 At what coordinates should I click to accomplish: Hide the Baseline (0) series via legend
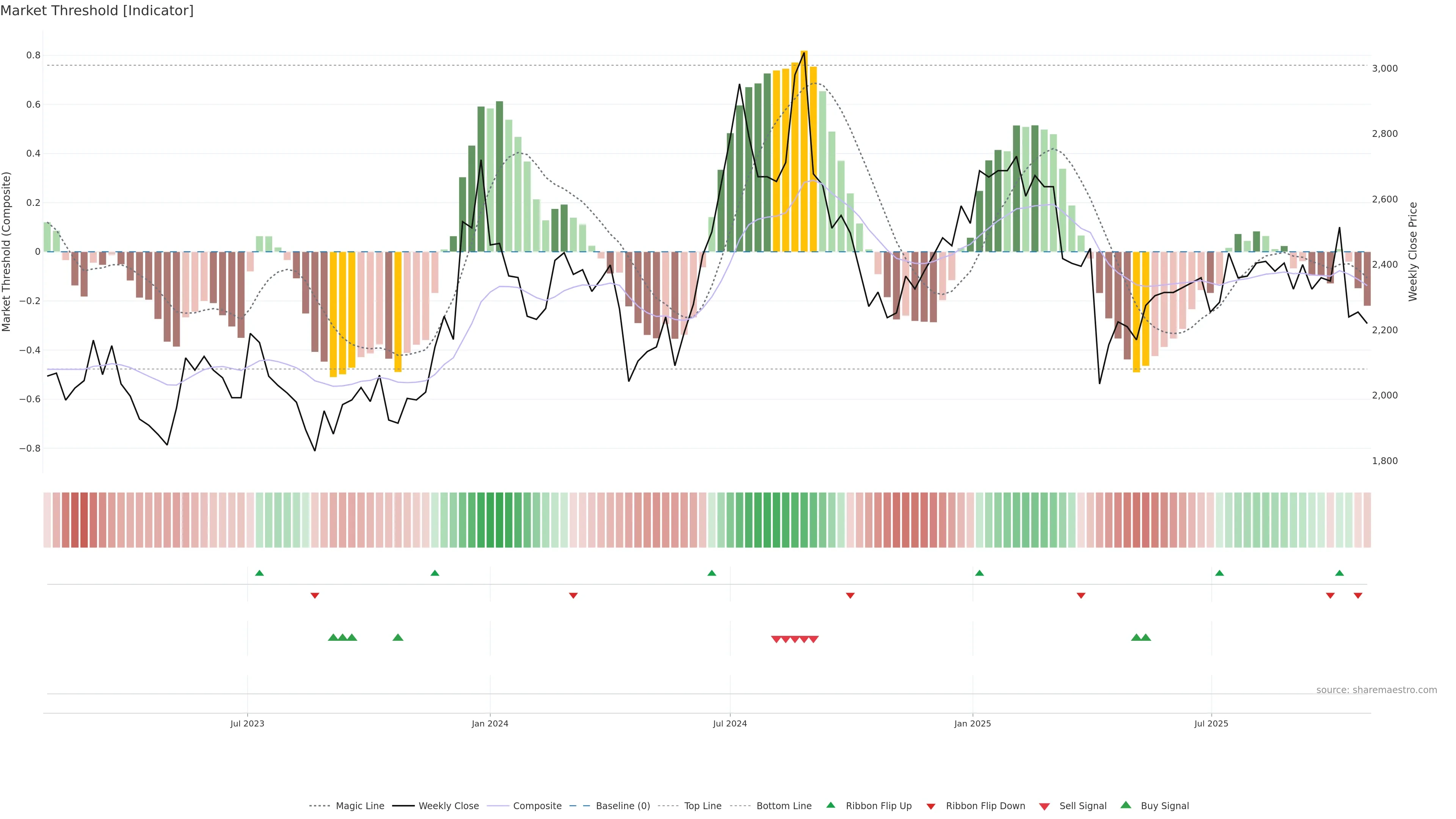coord(622,806)
